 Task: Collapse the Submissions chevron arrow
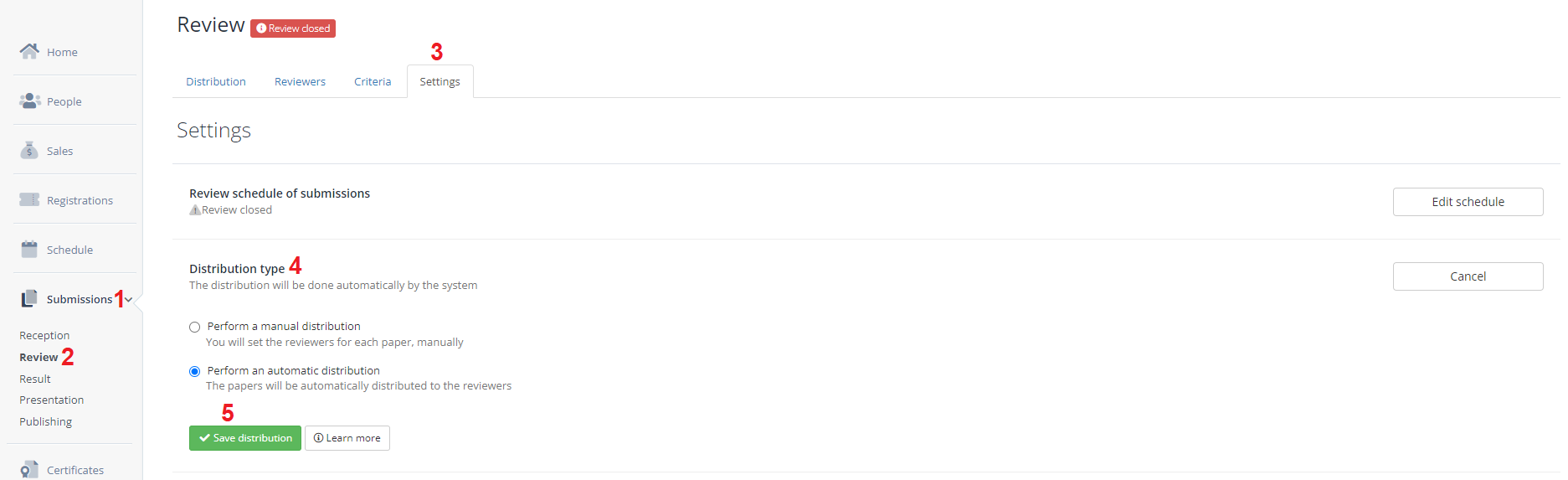coord(128,300)
